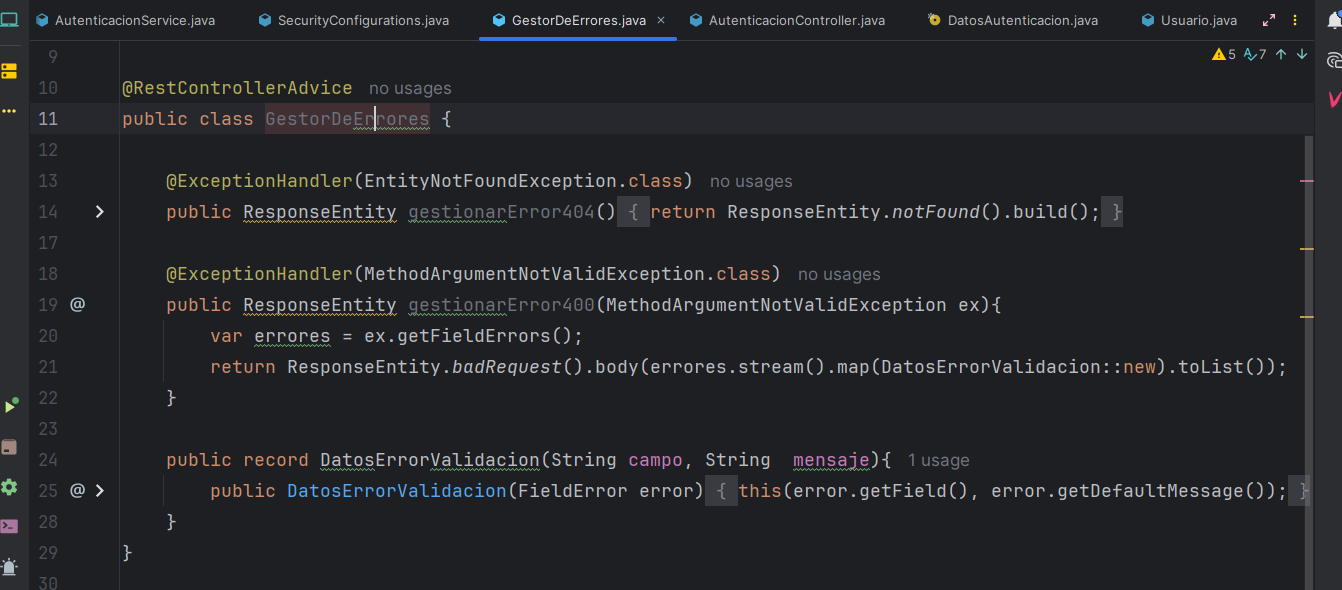This screenshot has width=1342, height=590.
Task: Click 'no usages' hint after EntityNotFoundException.class
Action: pyautogui.click(x=751, y=182)
